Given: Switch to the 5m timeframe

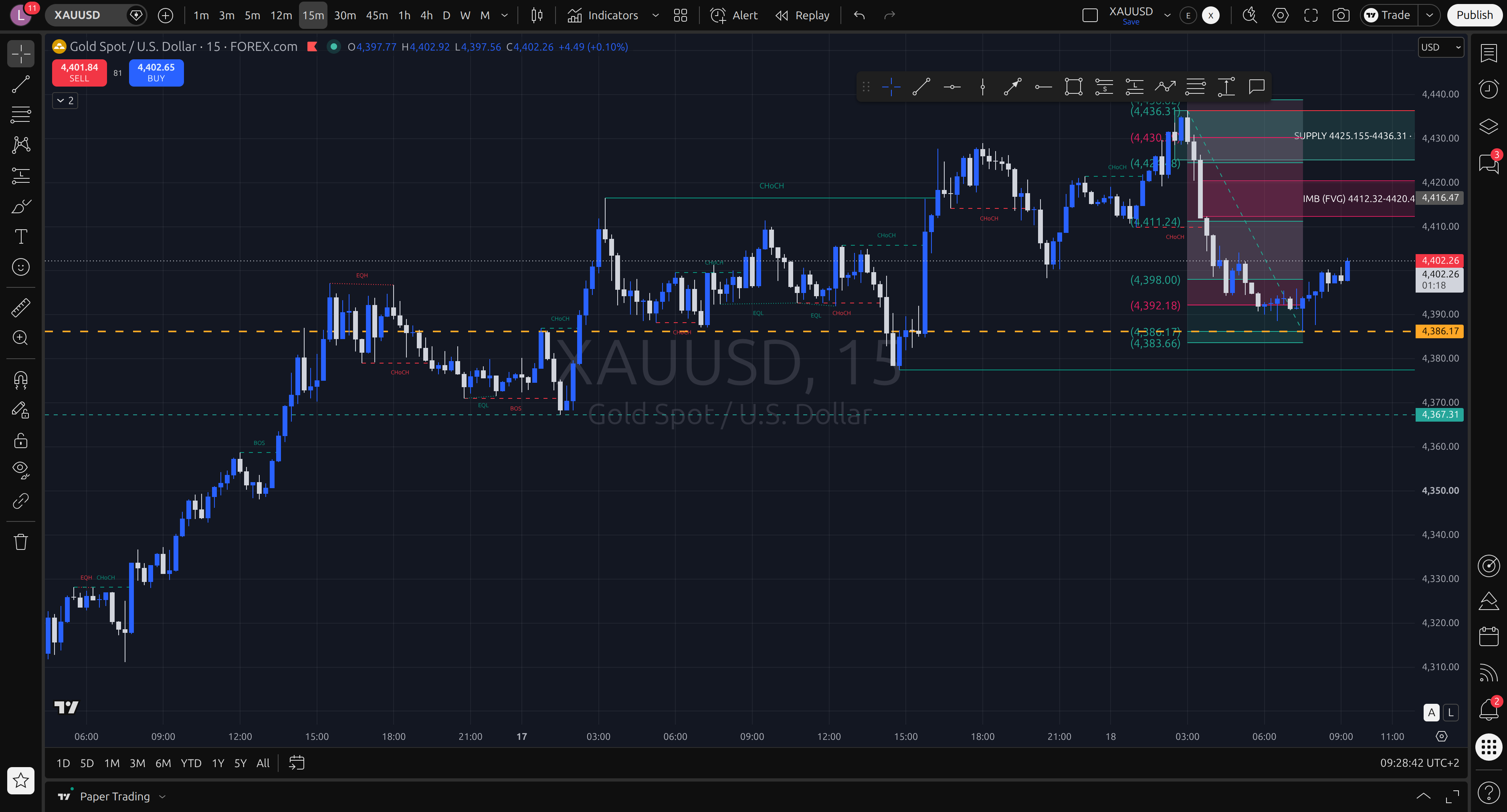Looking at the screenshot, I should pos(252,15).
